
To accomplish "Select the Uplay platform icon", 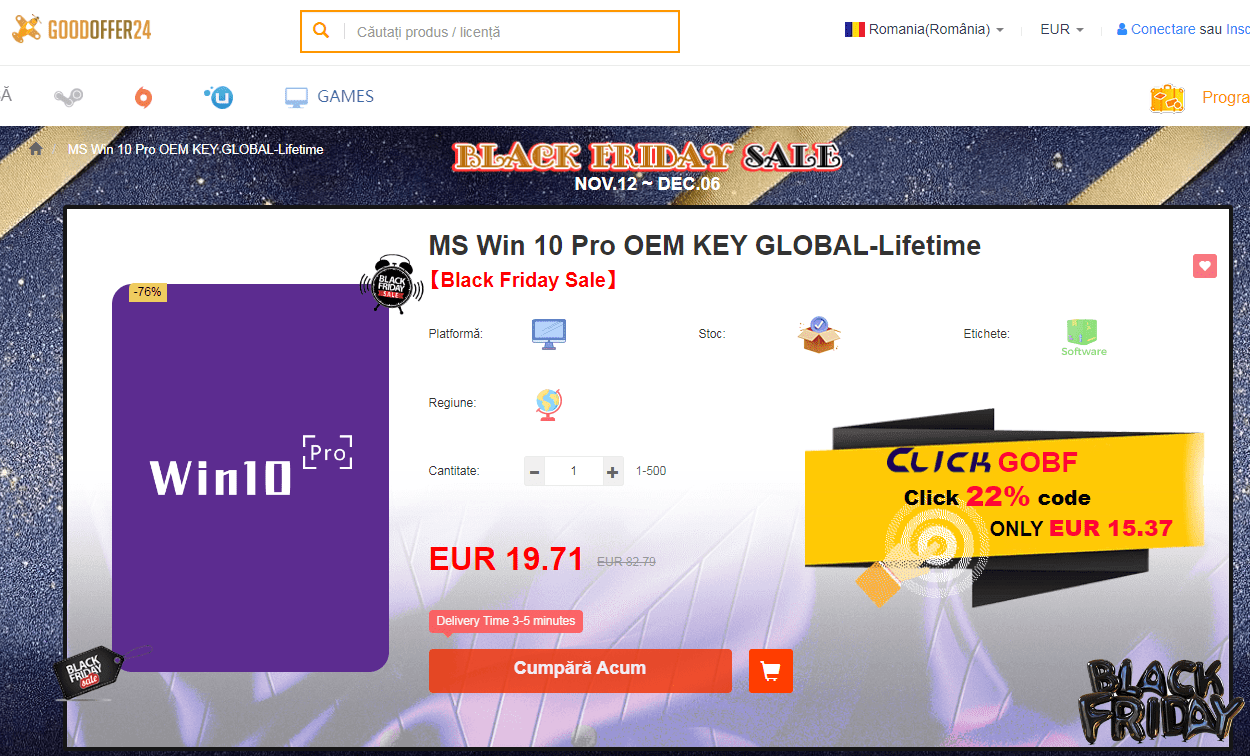I will 219,97.
